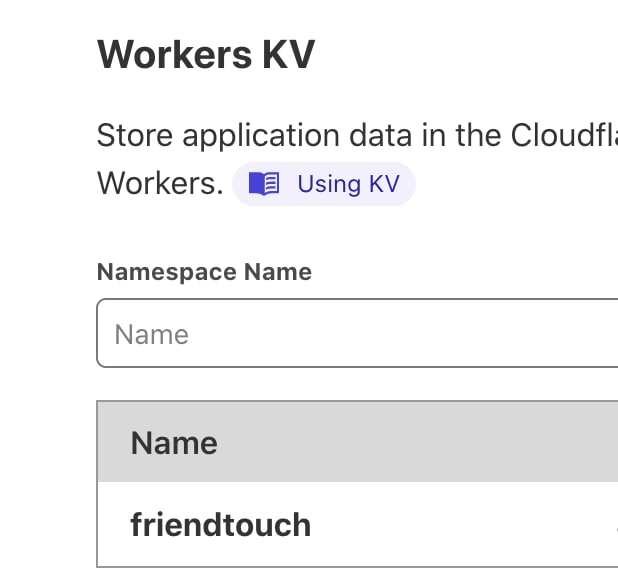618x586 pixels.
Task: Click the word Namespace in field label
Action: click(167, 272)
